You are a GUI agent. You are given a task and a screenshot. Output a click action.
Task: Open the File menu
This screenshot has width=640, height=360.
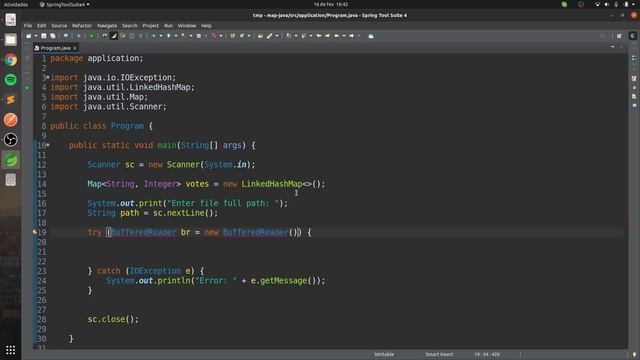pyautogui.click(x=28, y=26)
